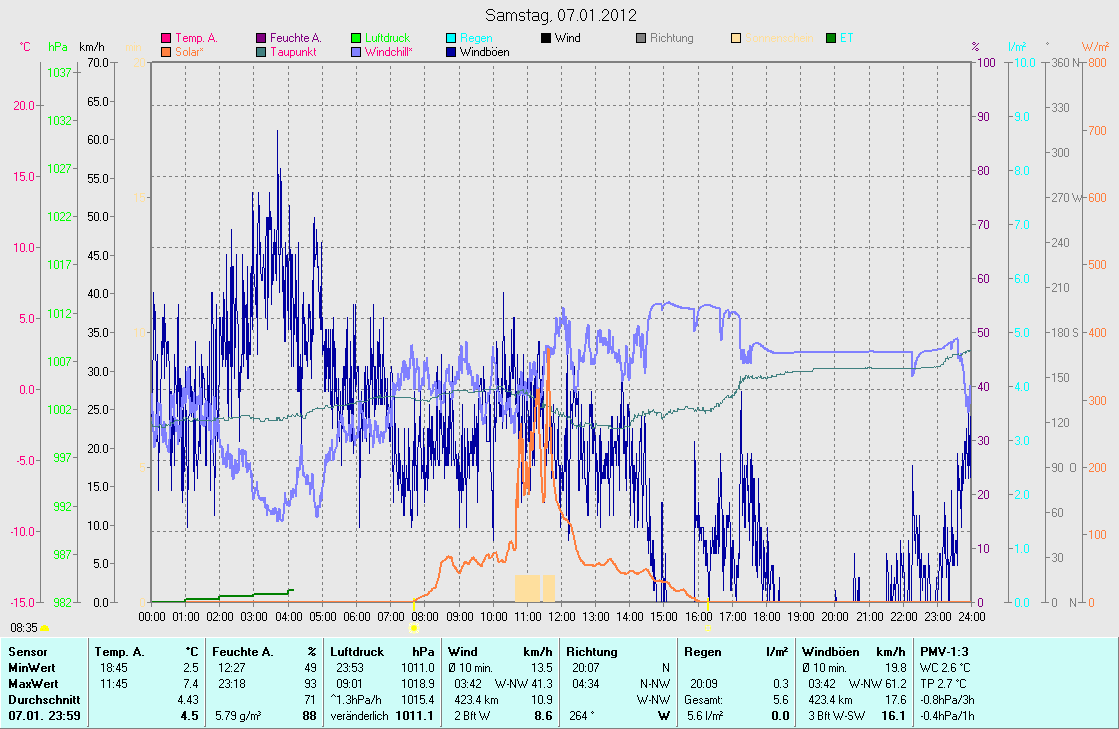Click the dark green ET legend swatch
This screenshot has width=1119, height=729.
(x=831, y=38)
